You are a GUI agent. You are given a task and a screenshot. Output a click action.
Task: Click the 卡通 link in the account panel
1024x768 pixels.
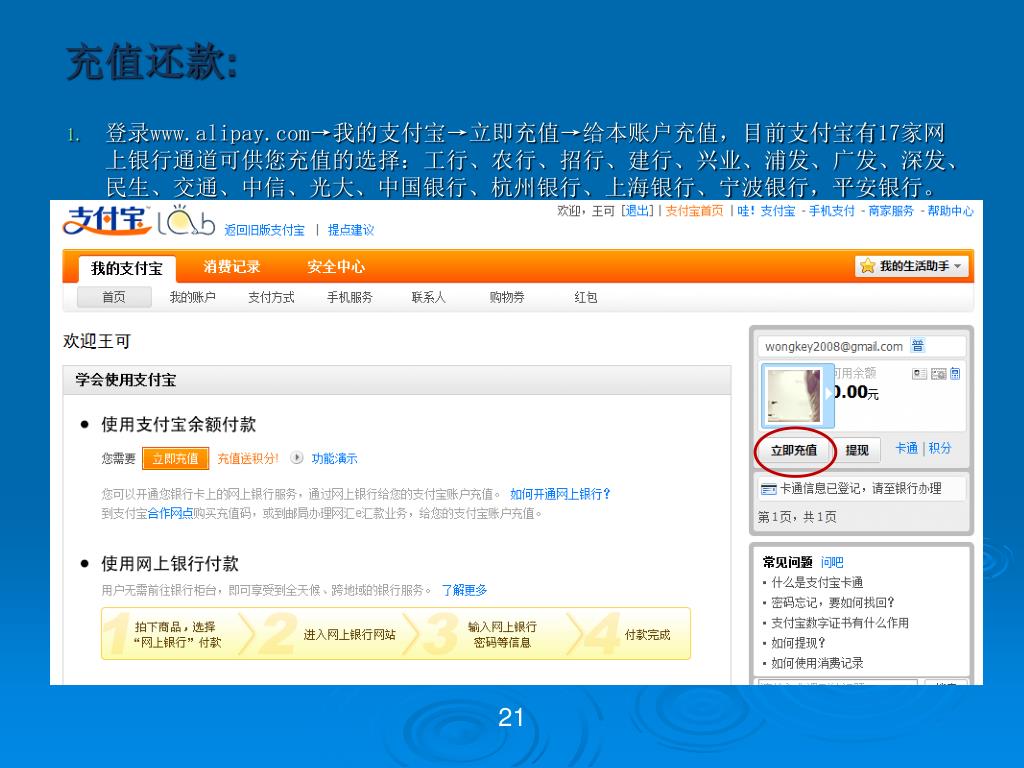click(906, 448)
